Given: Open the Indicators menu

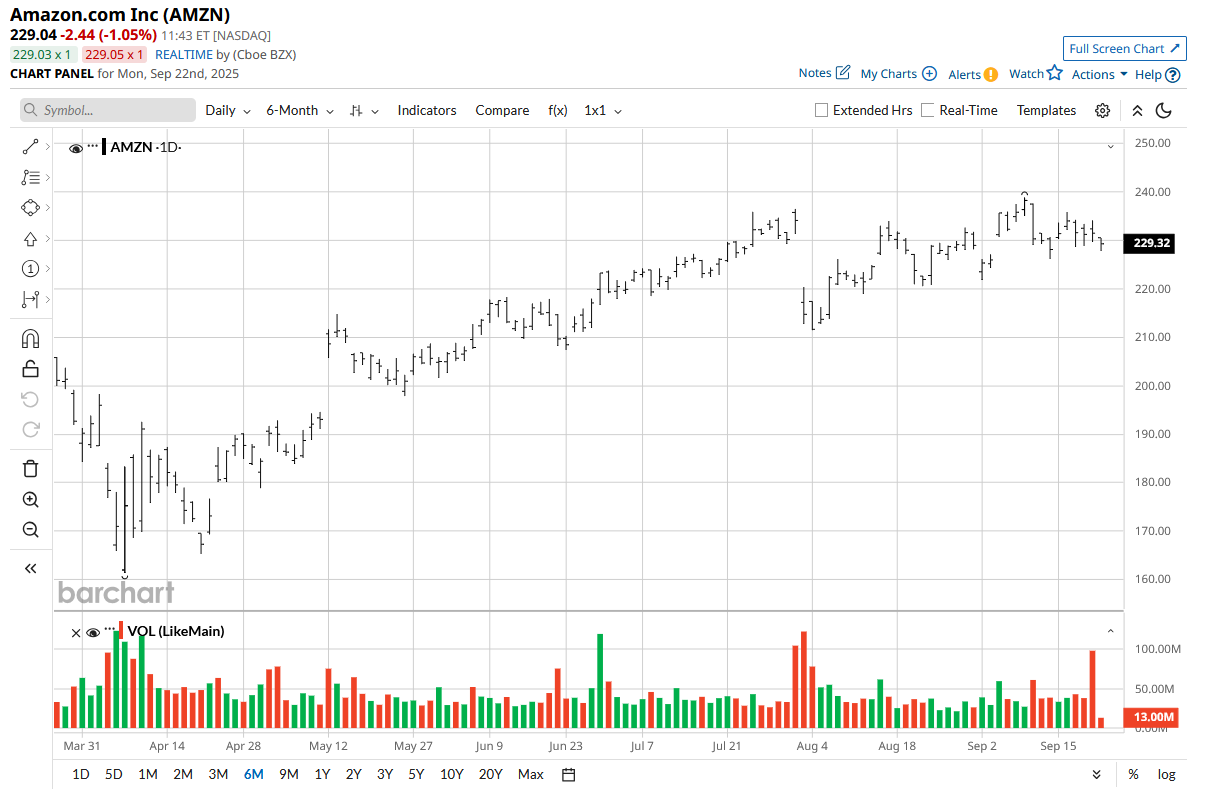Looking at the screenshot, I should (427, 111).
